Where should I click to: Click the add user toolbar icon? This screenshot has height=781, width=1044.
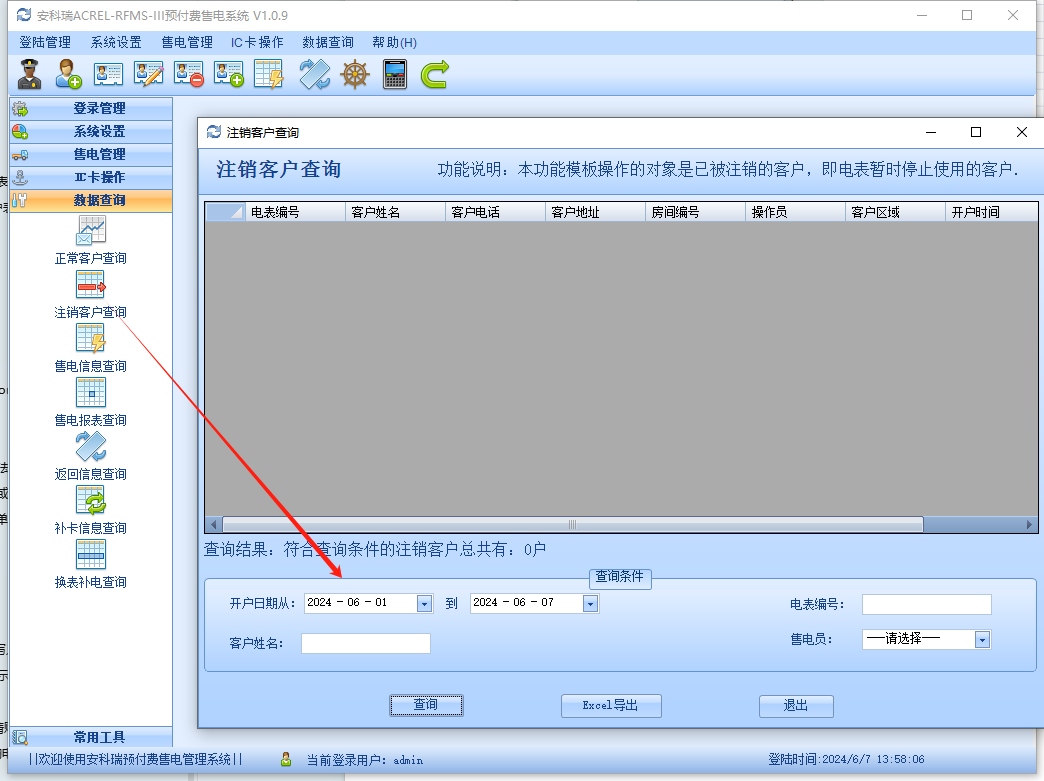pos(68,74)
